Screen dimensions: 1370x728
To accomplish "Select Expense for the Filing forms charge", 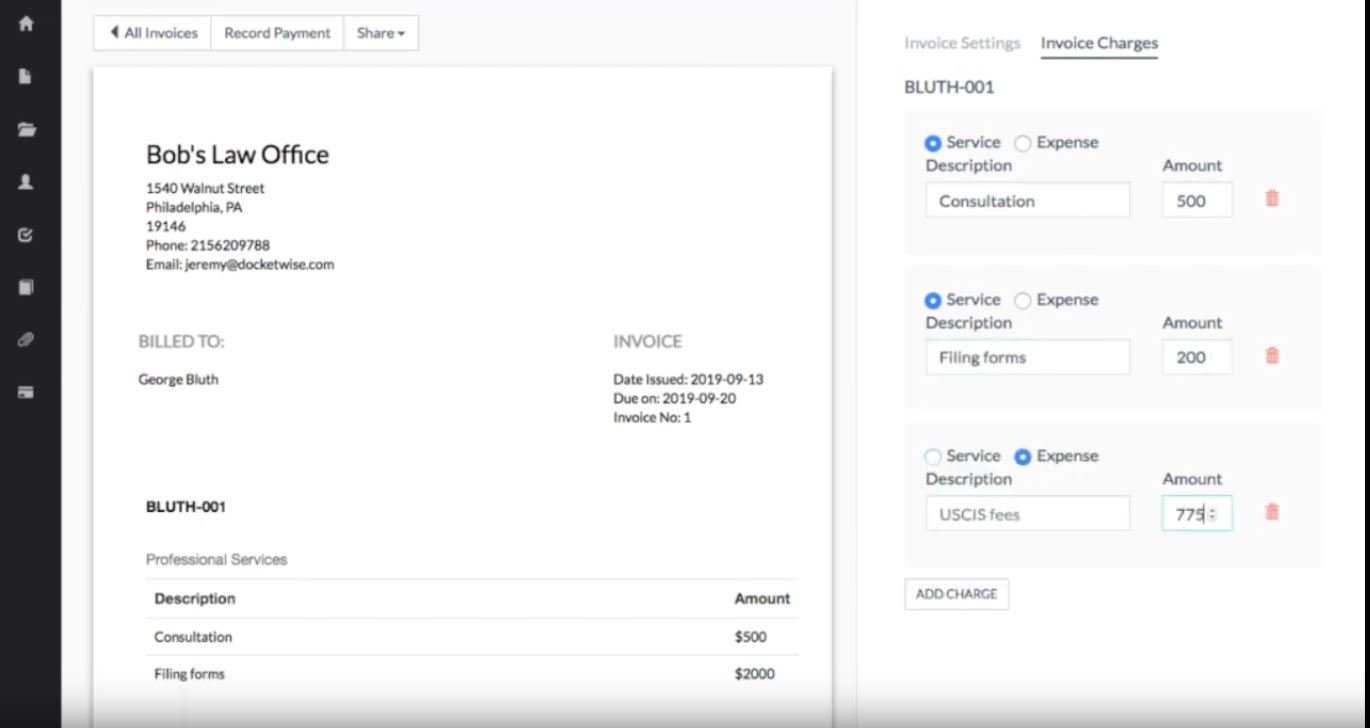I will tap(1022, 299).
